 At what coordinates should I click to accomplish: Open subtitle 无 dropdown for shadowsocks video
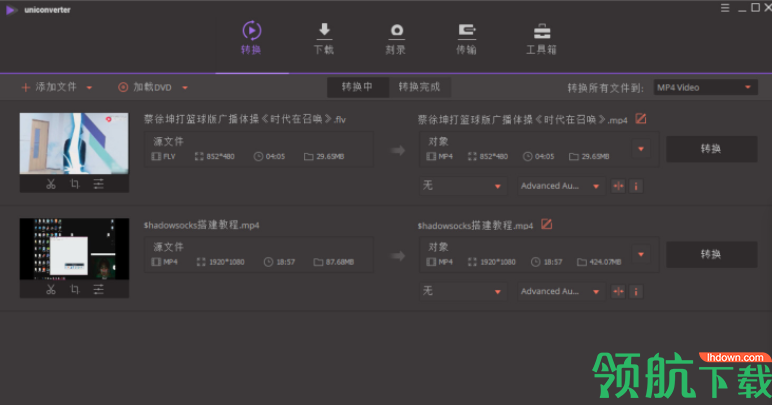coord(462,291)
